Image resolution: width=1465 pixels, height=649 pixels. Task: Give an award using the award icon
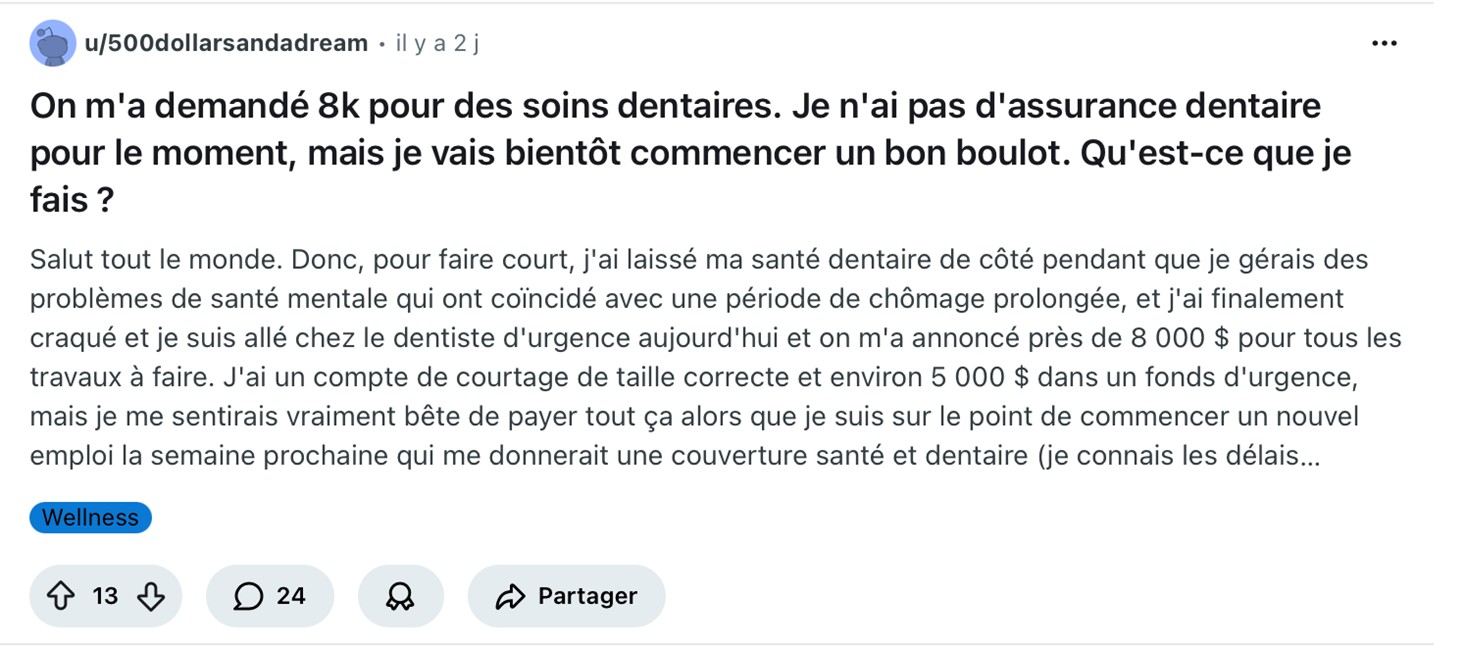click(400, 597)
